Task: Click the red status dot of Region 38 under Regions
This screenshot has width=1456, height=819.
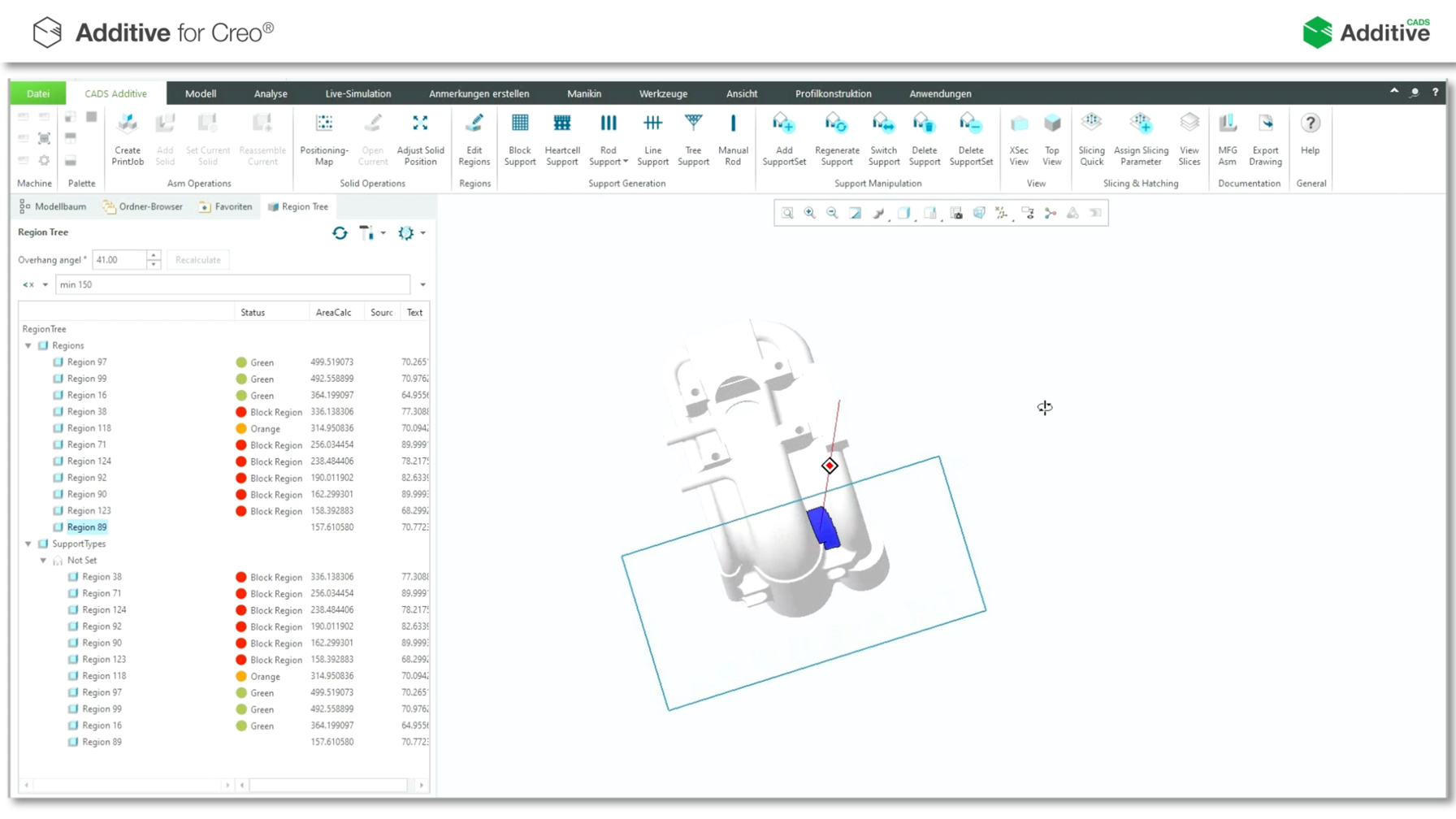Action: 241,412
